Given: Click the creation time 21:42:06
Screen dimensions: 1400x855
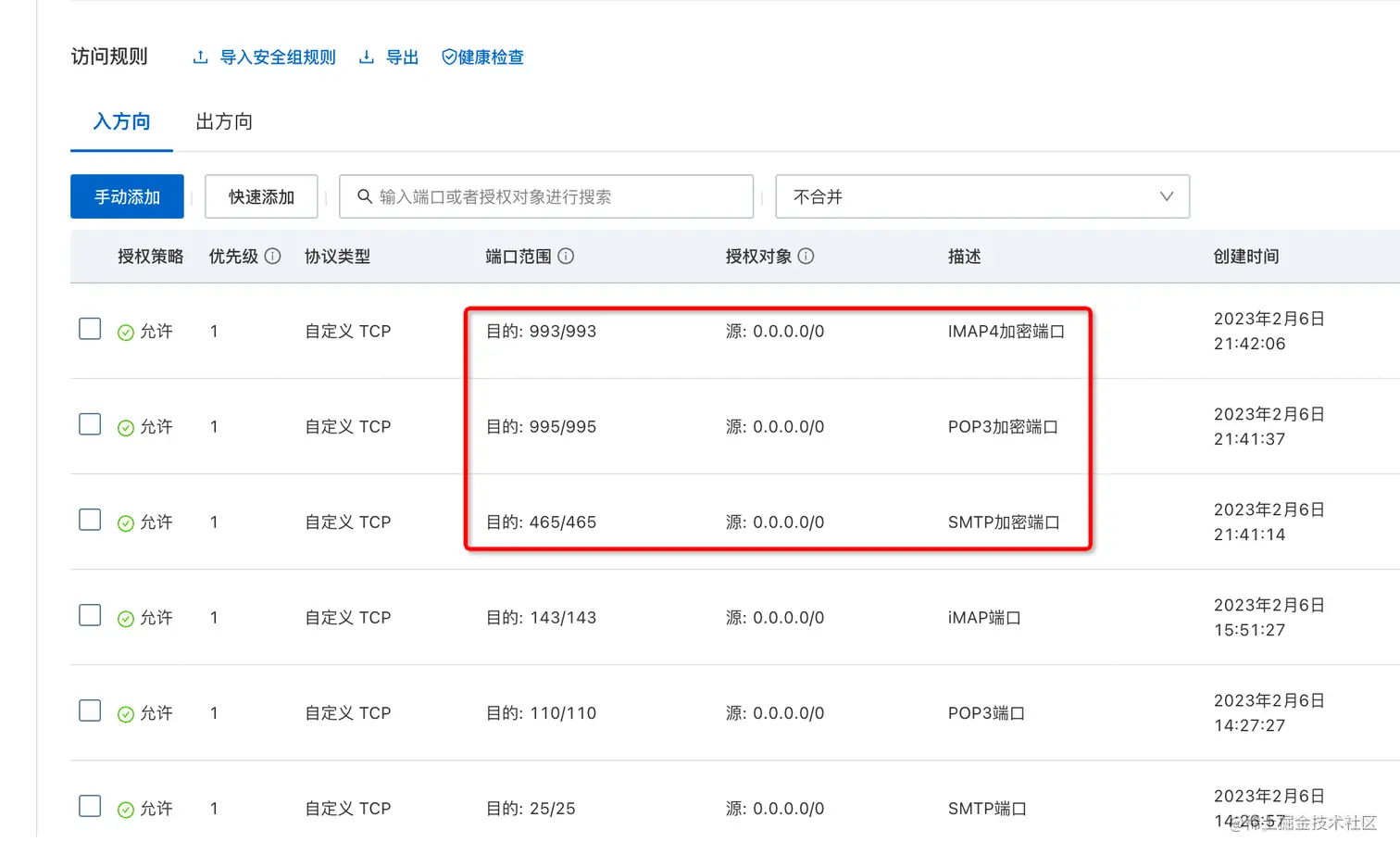Looking at the screenshot, I should click(1250, 344).
